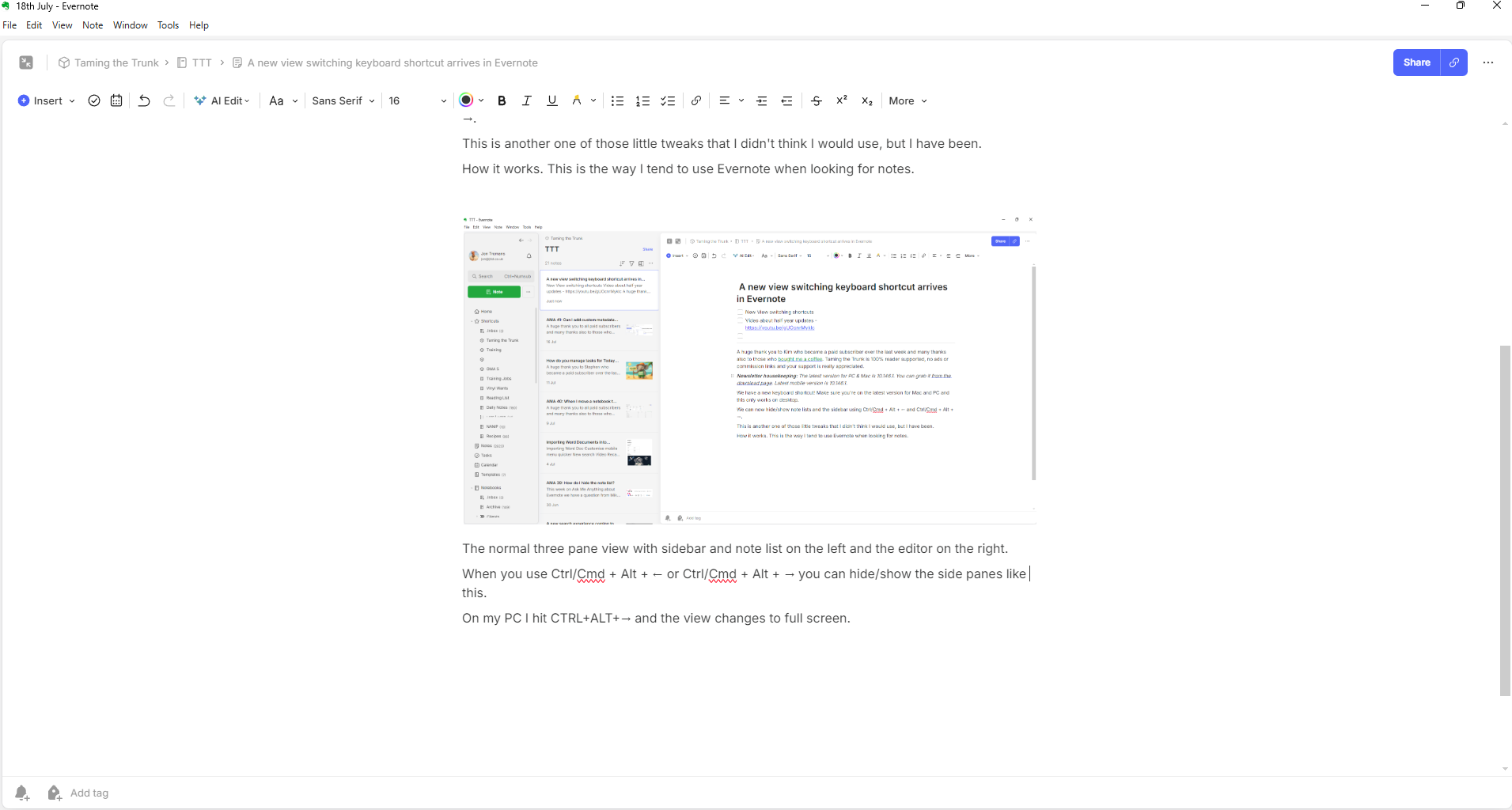The width and height of the screenshot is (1512, 810).
Task: Minimize the Evernote window
Action: click(x=1425, y=6)
